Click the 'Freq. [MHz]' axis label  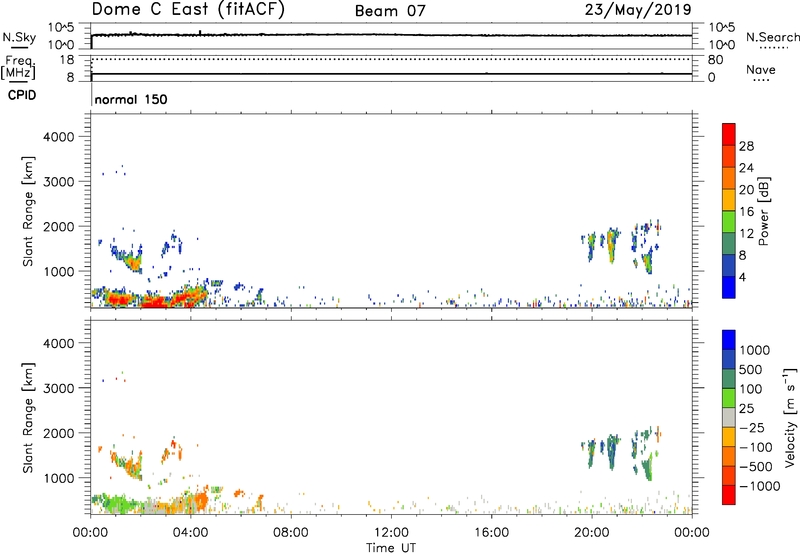[18, 68]
